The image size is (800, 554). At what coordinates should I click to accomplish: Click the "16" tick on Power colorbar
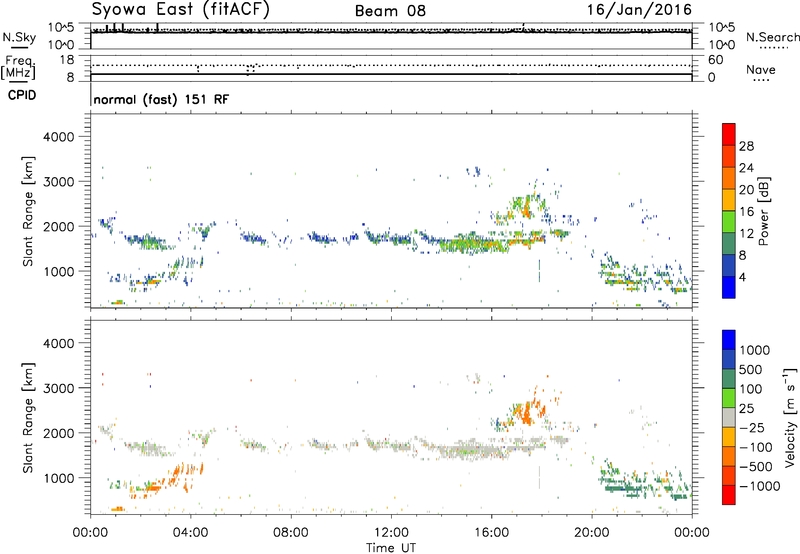(746, 212)
